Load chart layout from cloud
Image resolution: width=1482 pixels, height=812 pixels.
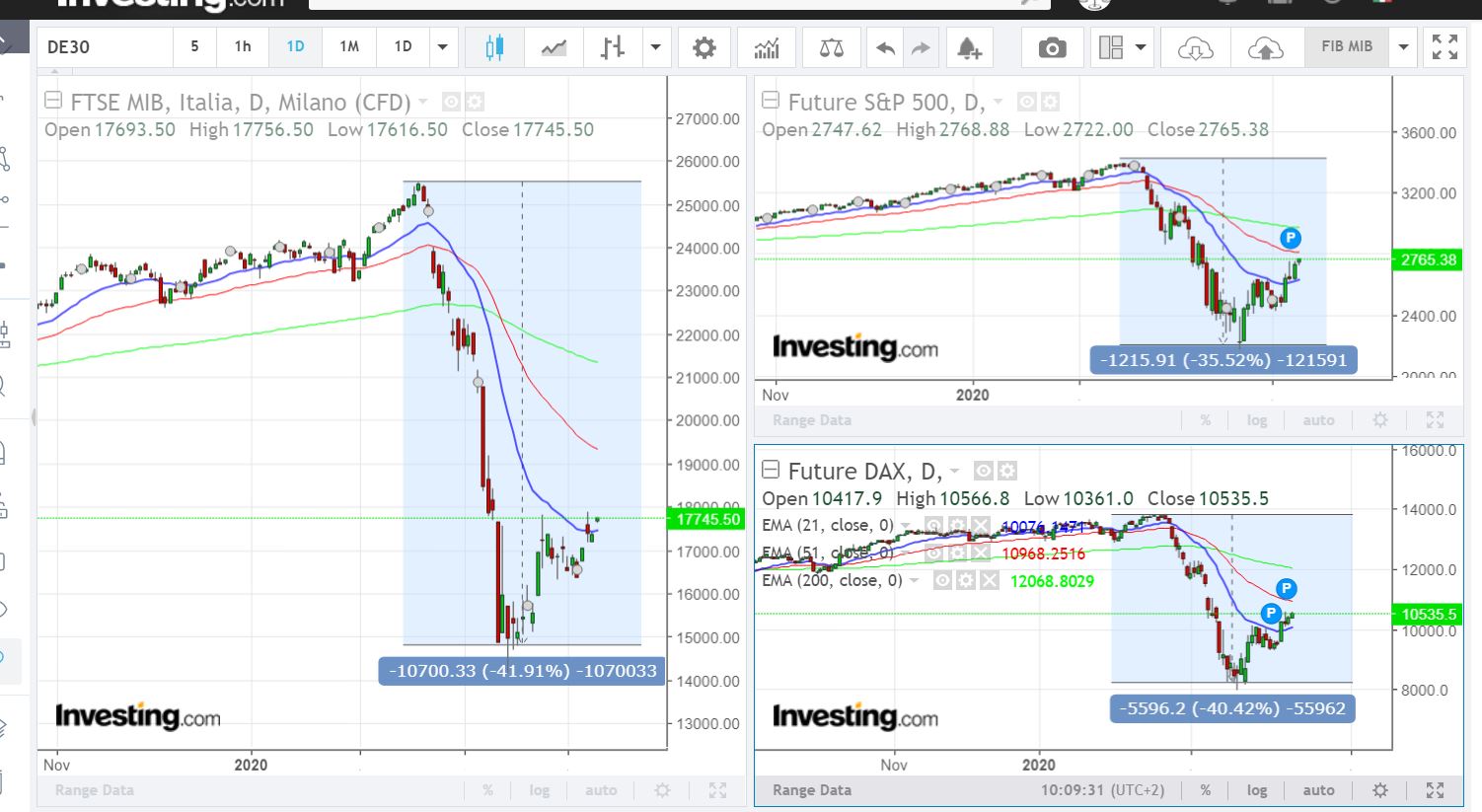click(x=1195, y=47)
